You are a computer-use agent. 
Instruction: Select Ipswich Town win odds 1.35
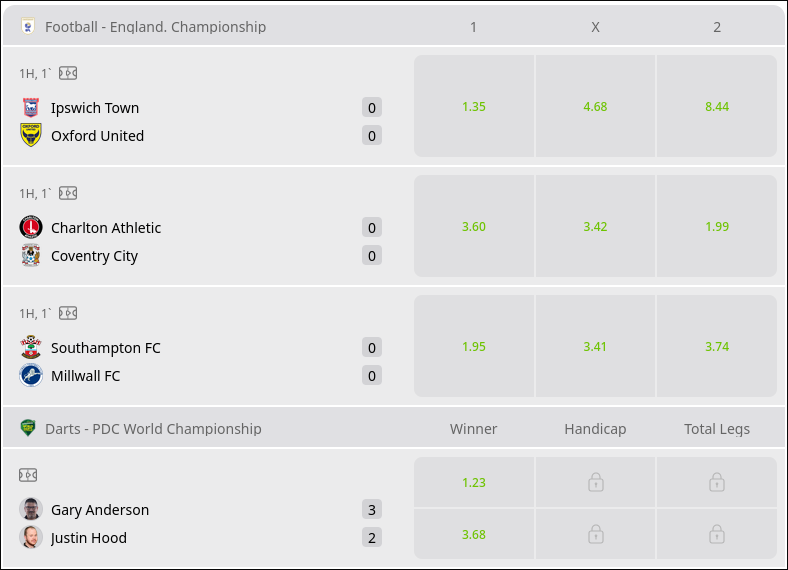tap(474, 106)
